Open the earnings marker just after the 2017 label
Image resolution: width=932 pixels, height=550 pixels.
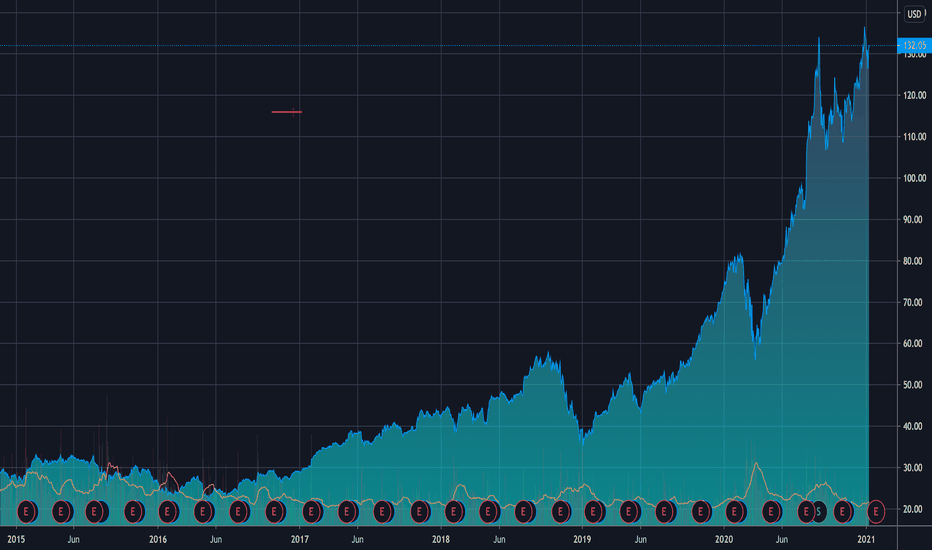coord(311,511)
